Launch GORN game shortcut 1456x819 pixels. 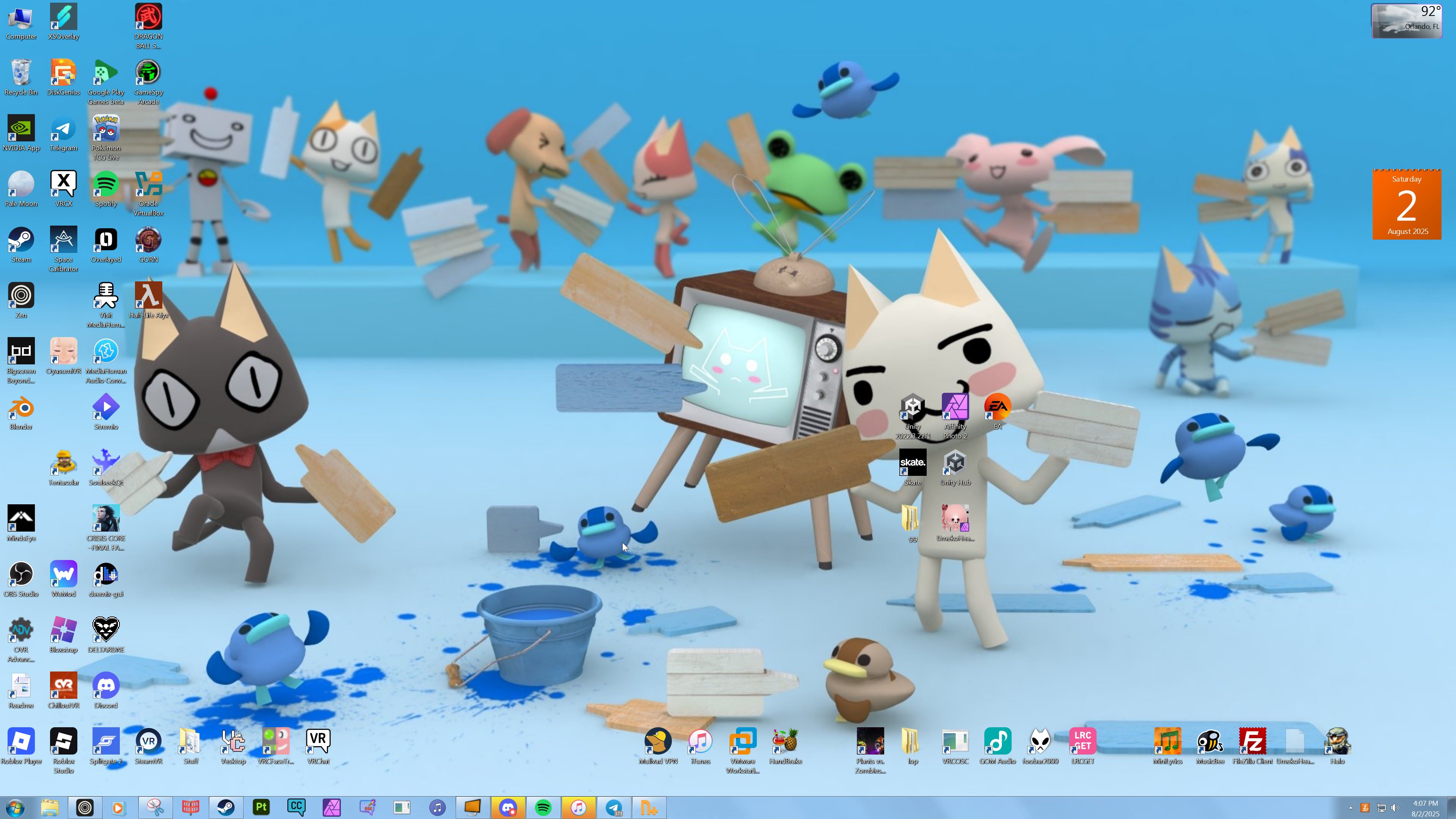148,245
